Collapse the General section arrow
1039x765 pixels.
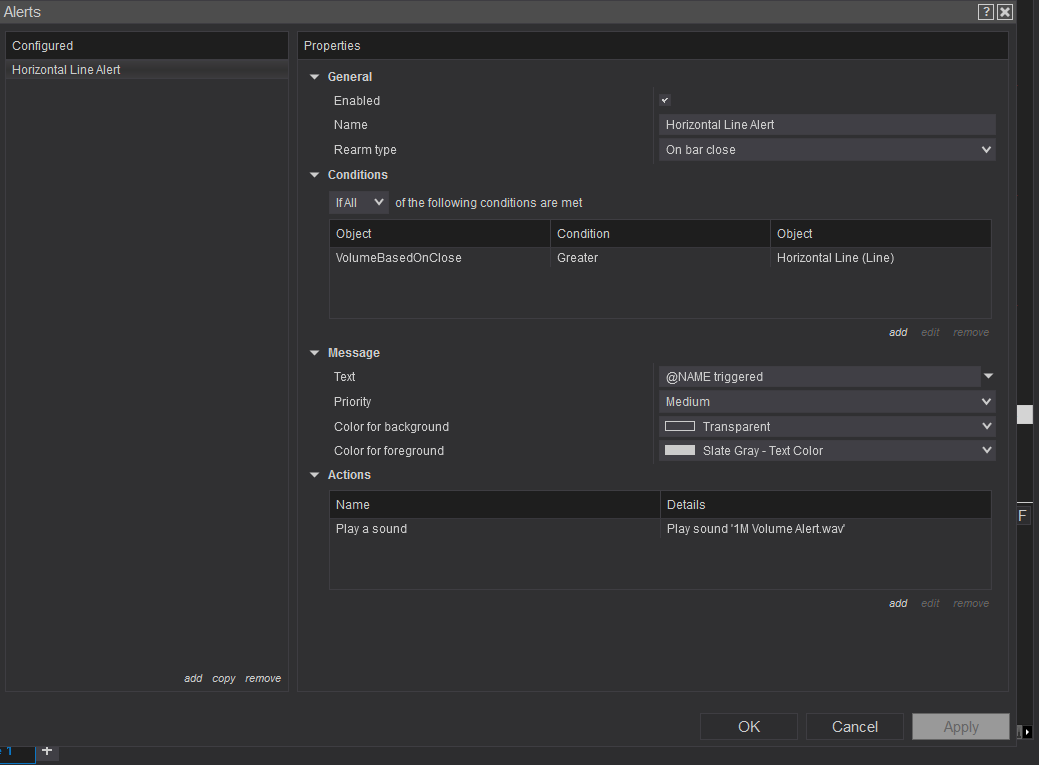coord(315,77)
